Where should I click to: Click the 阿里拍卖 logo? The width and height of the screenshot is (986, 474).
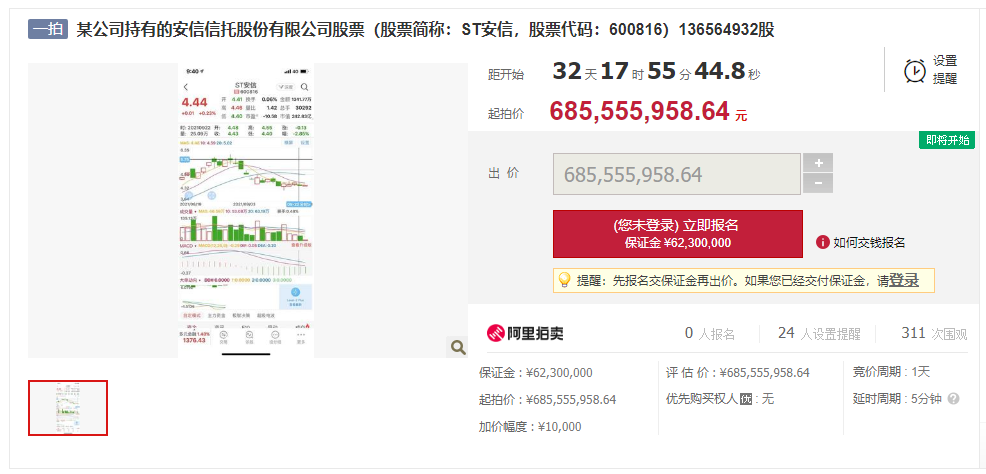click(526, 333)
